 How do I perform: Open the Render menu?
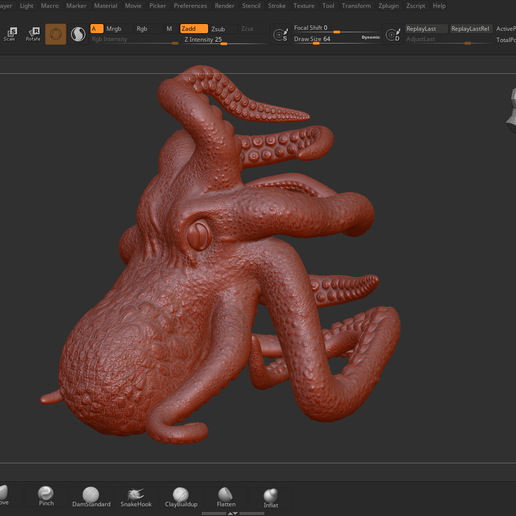(x=224, y=6)
